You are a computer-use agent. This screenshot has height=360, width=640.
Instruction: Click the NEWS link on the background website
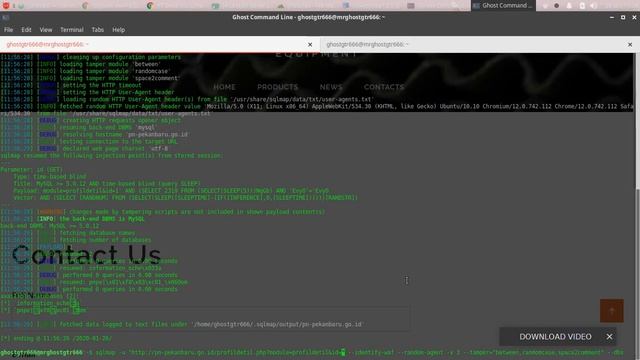(331, 87)
